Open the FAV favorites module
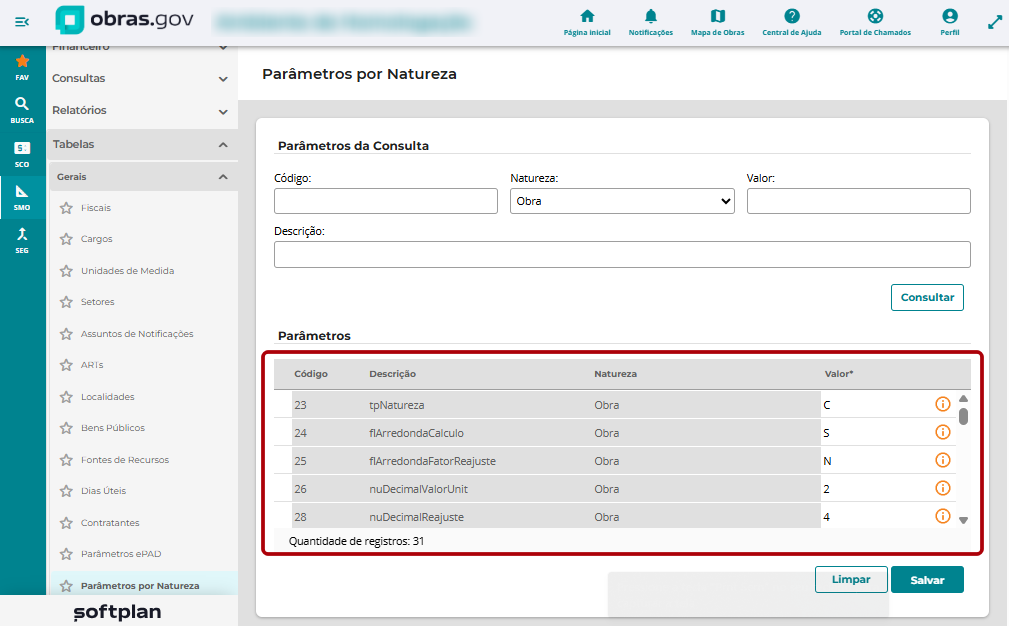The height and width of the screenshot is (626, 1009). click(23, 68)
